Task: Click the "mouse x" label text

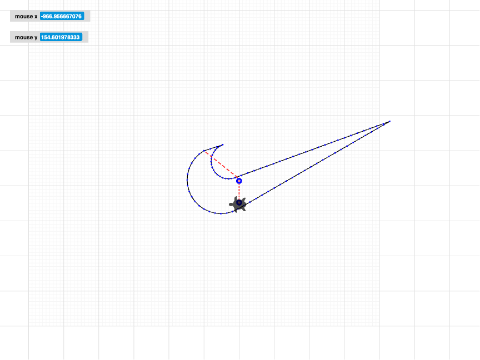Action: coord(26,16)
